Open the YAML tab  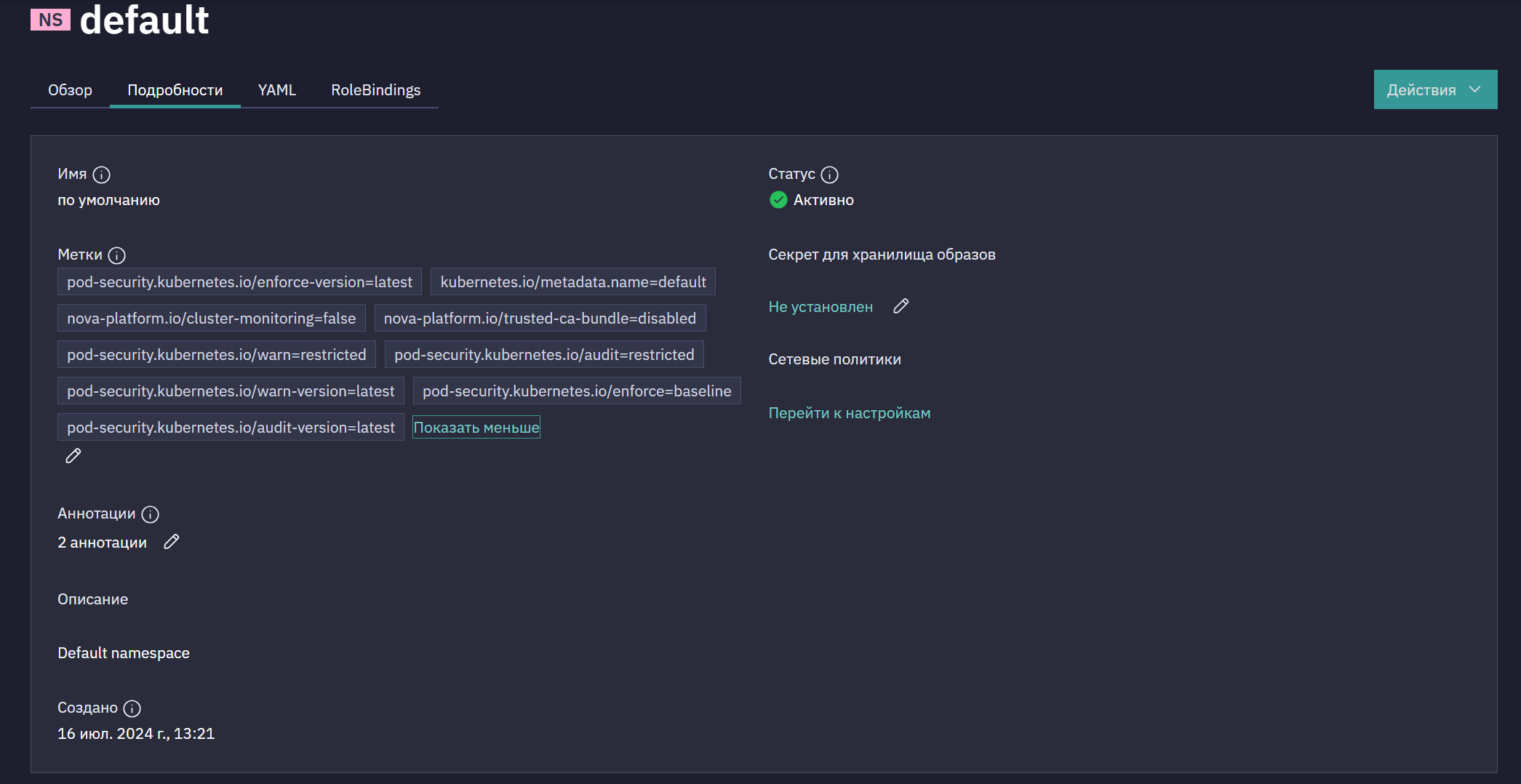click(277, 90)
